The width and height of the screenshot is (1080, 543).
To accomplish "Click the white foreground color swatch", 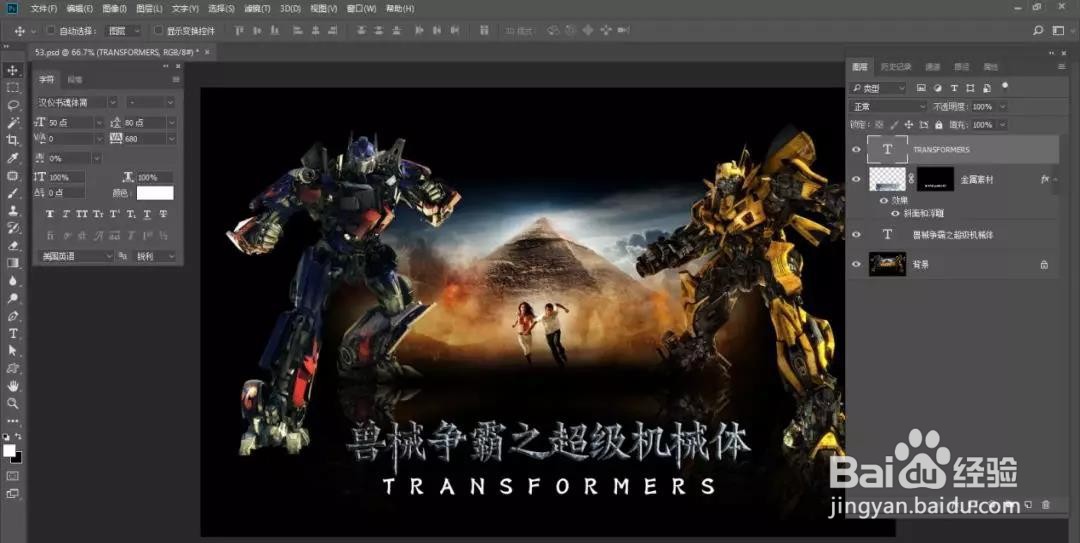I will pyautogui.click(x=9, y=450).
